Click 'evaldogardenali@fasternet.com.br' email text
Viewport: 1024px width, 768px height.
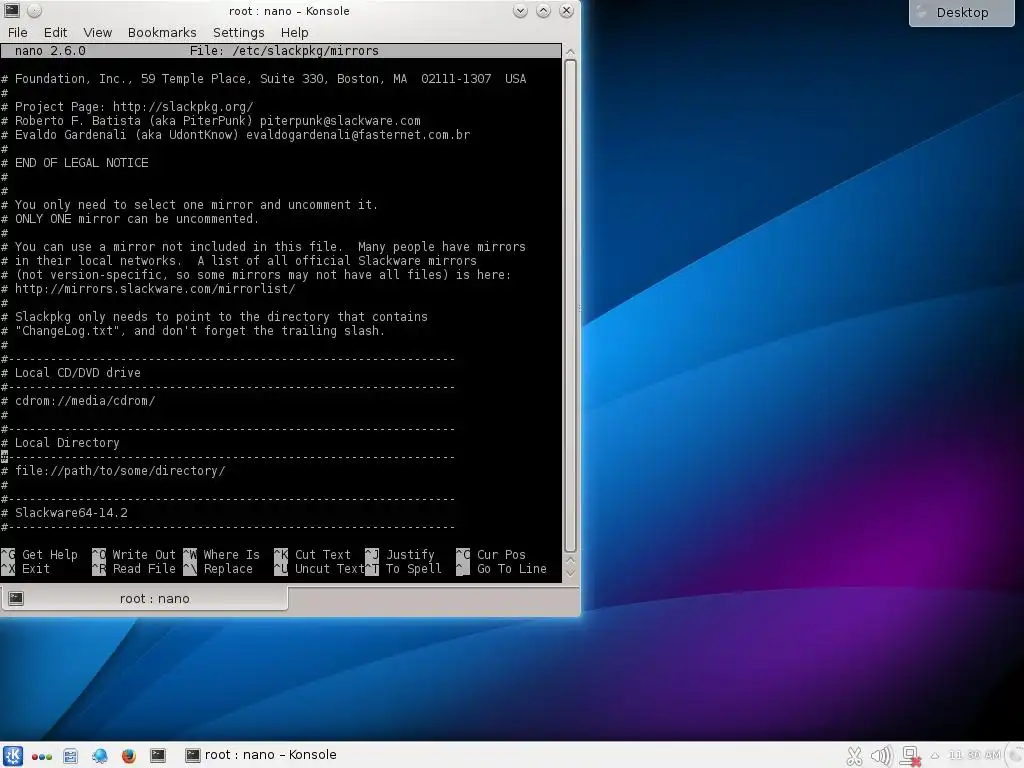tap(358, 135)
